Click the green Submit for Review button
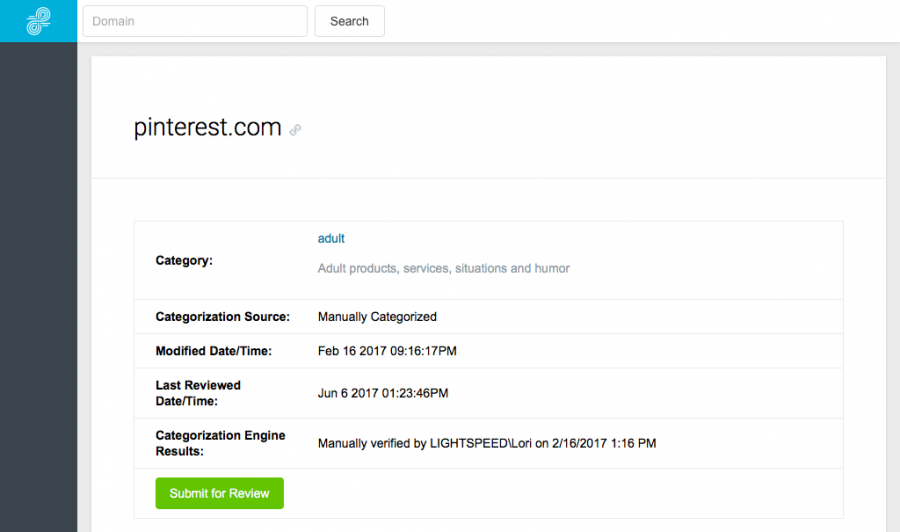This screenshot has height=532, width=900. coord(219,494)
